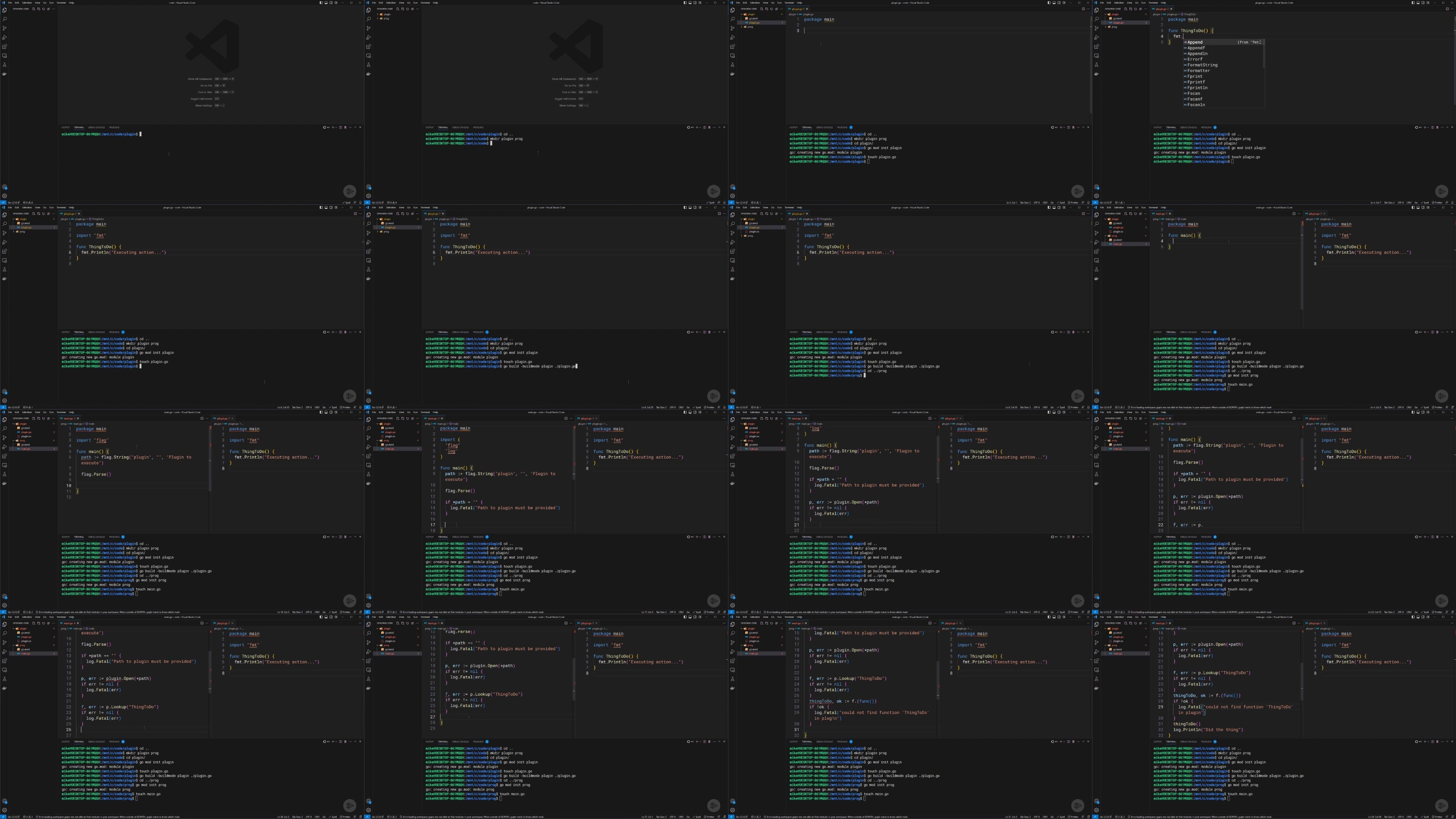Viewport: 1456px width, 819px height.
Task: Toggle Panel layout button in fmt autocomplete window
Action: (x=1418, y=3)
